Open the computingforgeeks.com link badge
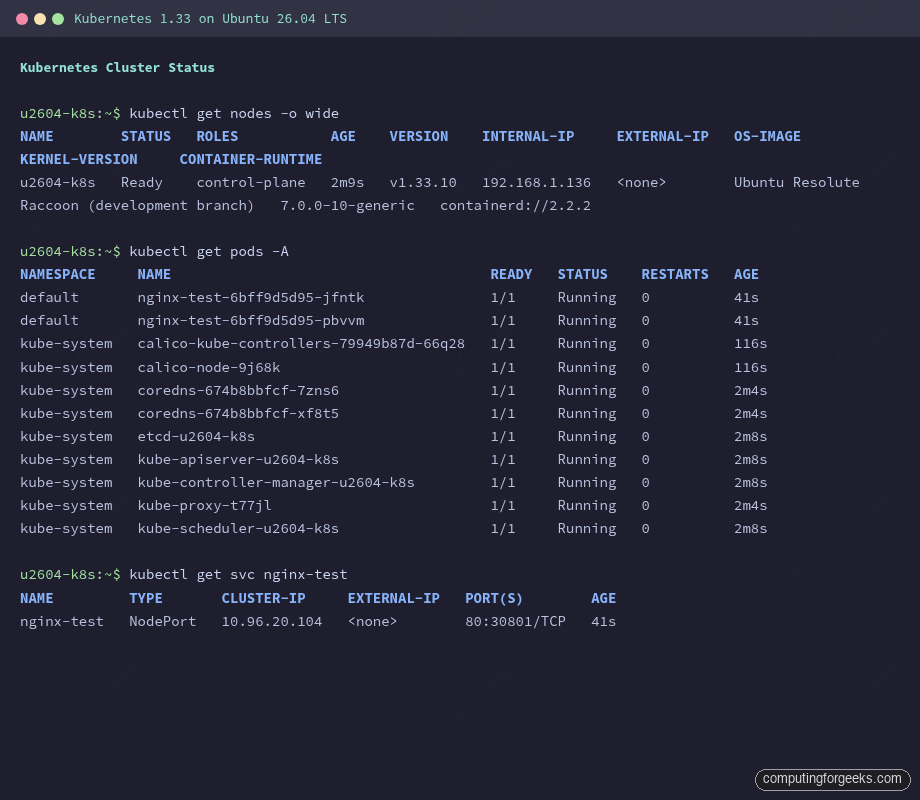The height and width of the screenshot is (800, 920). click(832, 779)
